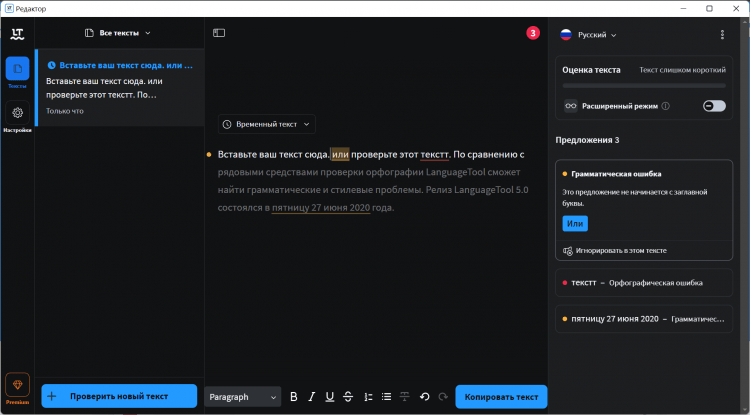The image size is (750, 415).
Task: Open the three-dot options menu
Action: tap(722, 34)
